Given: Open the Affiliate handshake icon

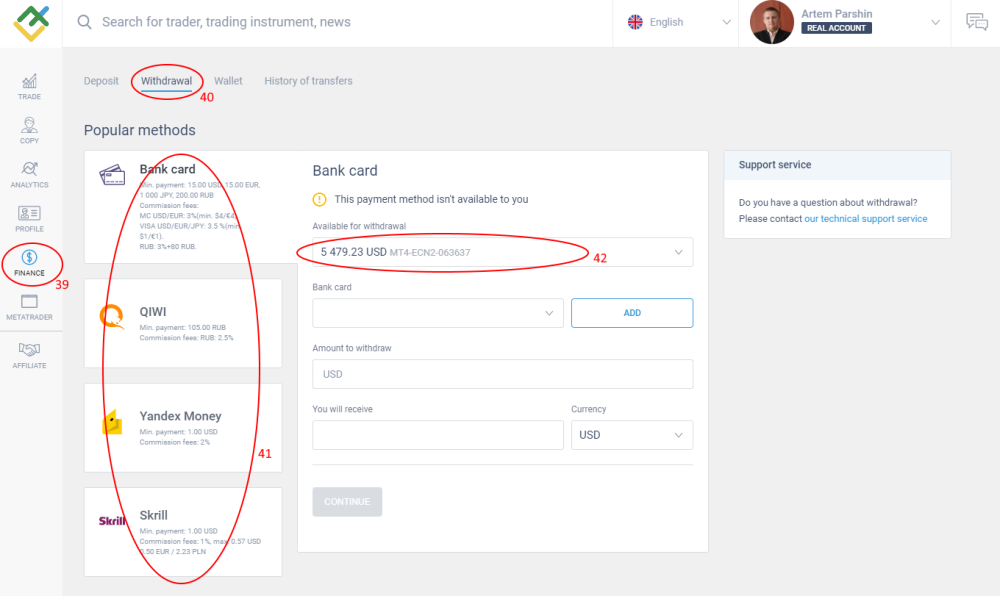Looking at the screenshot, I should 29,350.
